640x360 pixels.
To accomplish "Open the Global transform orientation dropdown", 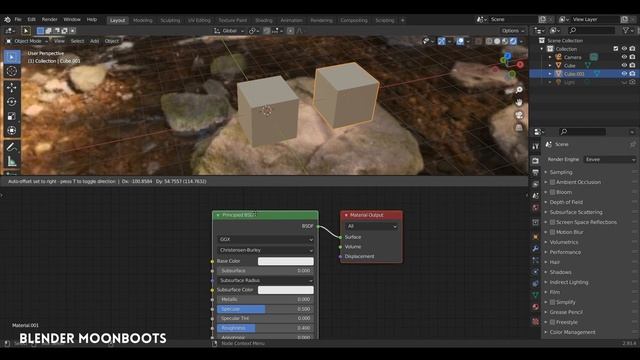I will pyautogui.click(x=229, y=31).
